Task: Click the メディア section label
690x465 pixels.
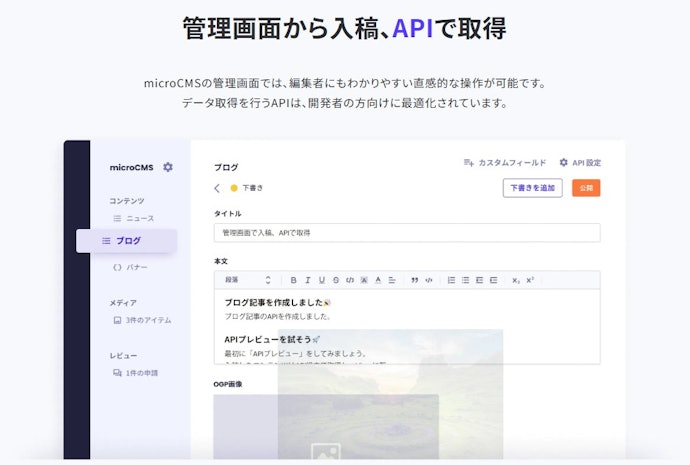Action: [123, 303]
